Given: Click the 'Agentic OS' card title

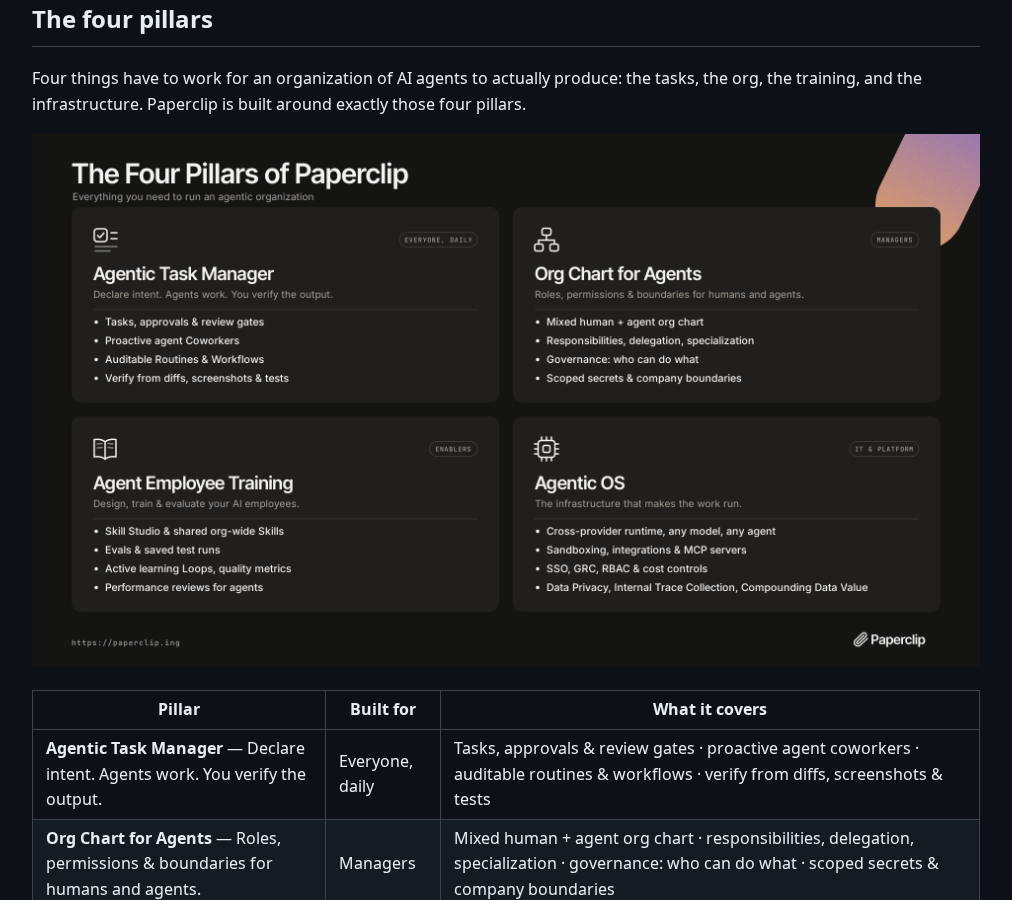Looking at the screenshot, I should pyautogui.click(x=580, y=483).
